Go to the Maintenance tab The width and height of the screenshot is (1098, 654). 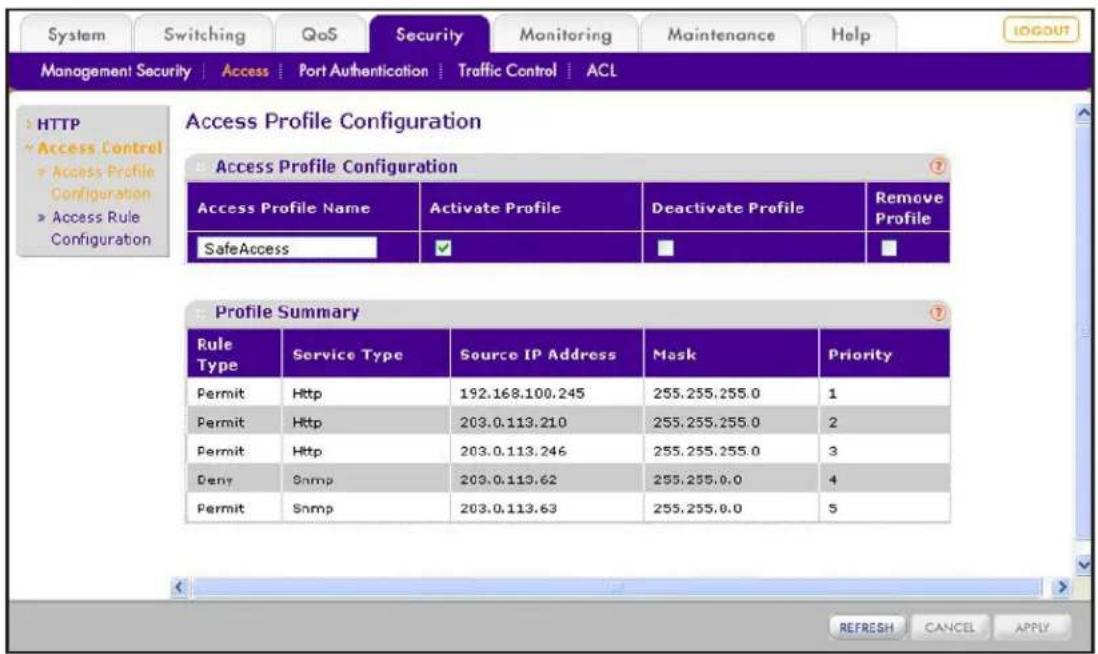coord(721,34)
